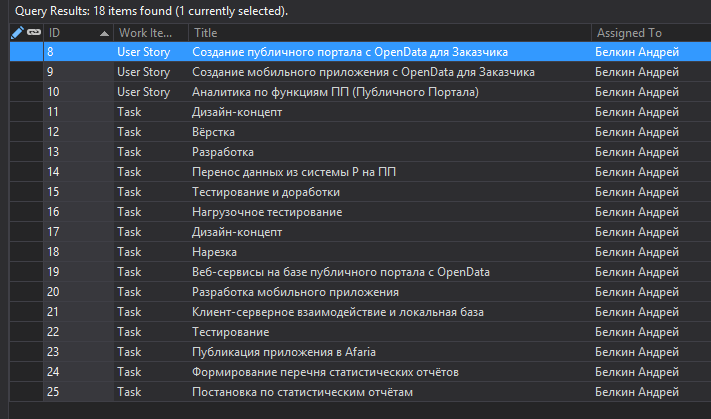This screenshot has width=711, height=419.
Task: Sort by the Work Ite... column header
Action: click(151, 33)
